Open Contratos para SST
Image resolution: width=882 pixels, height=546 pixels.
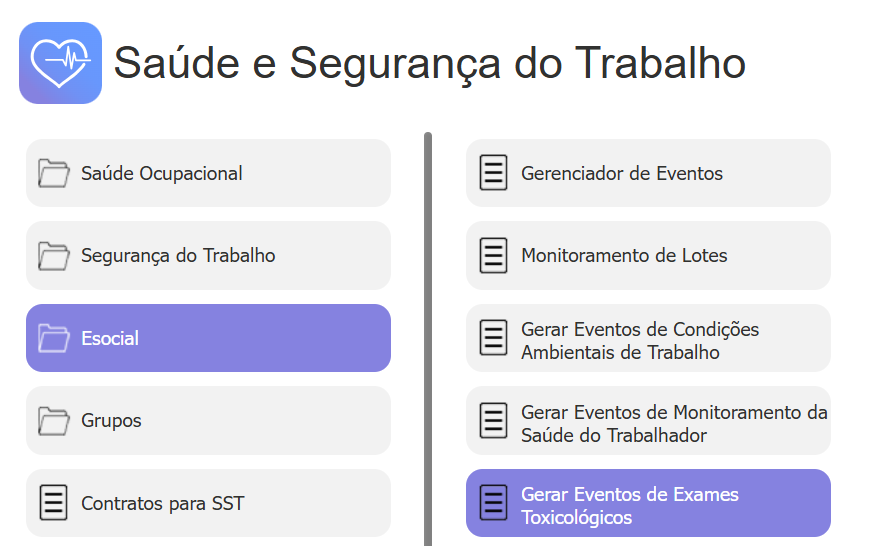pos(162,504)
